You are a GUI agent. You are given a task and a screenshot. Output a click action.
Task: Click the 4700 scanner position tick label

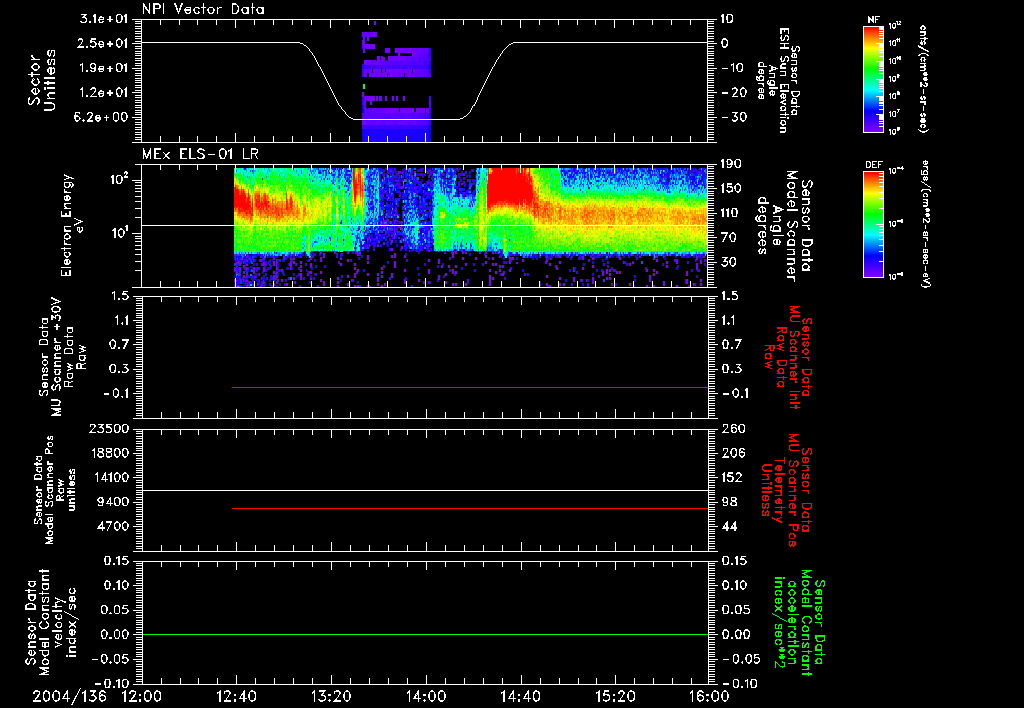pos(112,526)
